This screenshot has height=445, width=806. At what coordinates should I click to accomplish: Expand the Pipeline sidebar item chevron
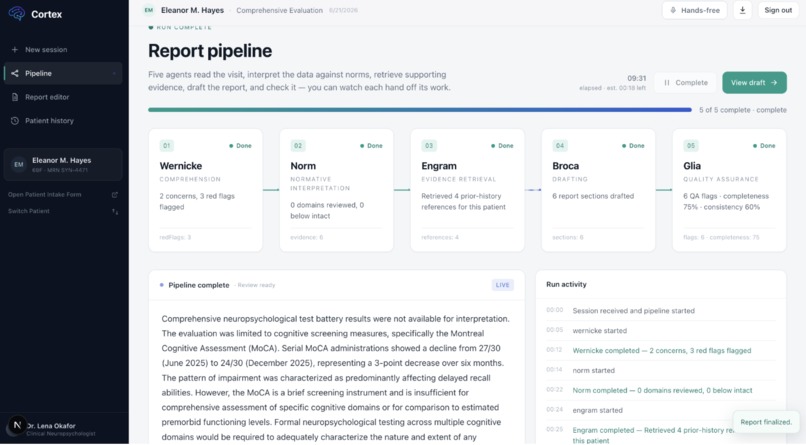[x=114, y=73]
